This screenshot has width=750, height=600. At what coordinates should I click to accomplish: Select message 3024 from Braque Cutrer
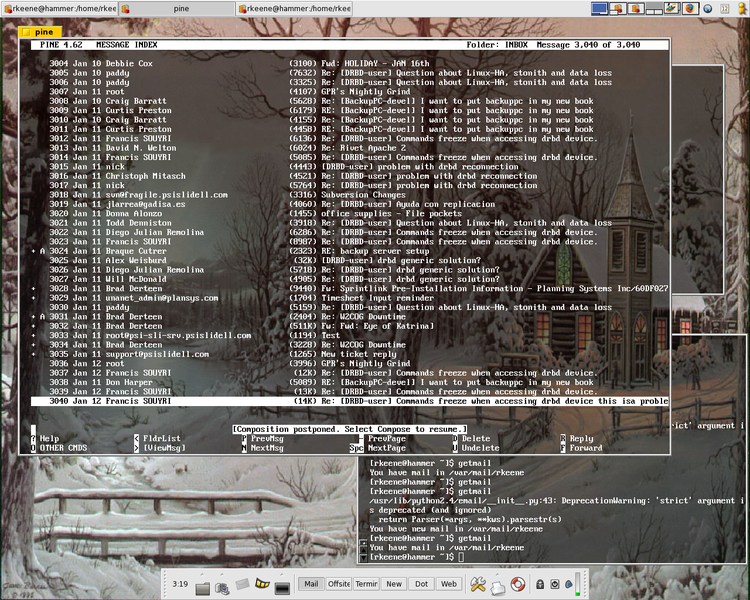[x=350, y=251]
